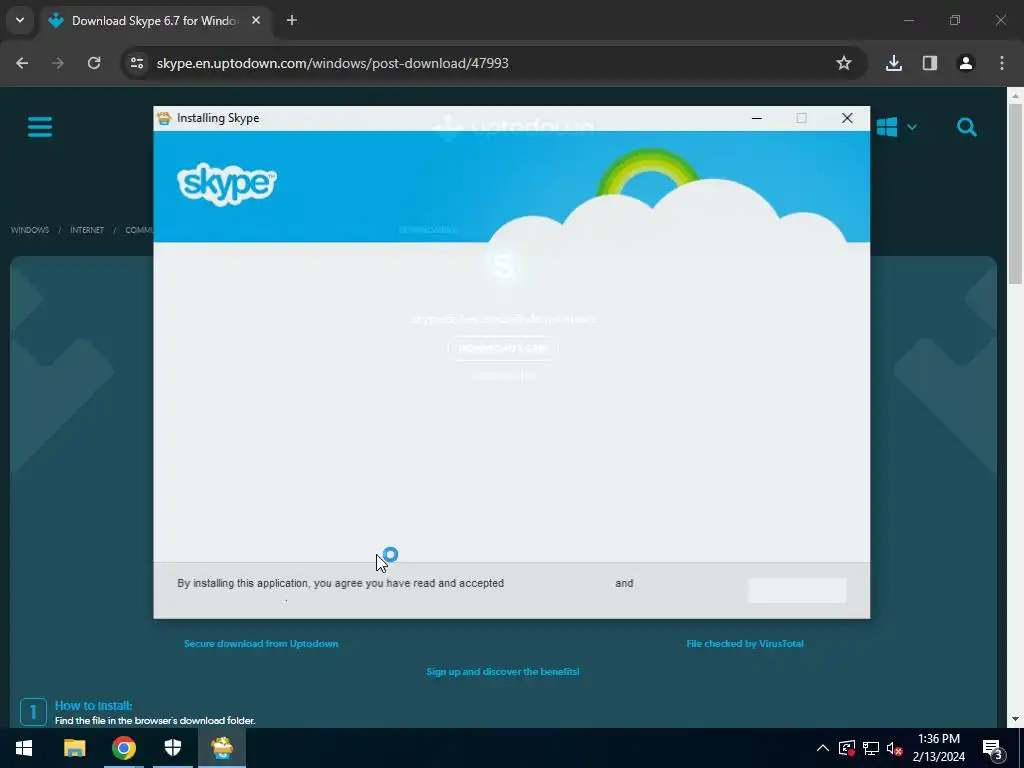Open the Uptodown hamburger menu

(40, 127)
